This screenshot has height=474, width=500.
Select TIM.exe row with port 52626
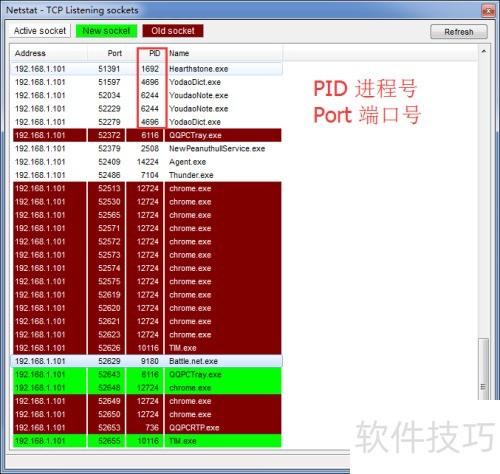(147, 348)
